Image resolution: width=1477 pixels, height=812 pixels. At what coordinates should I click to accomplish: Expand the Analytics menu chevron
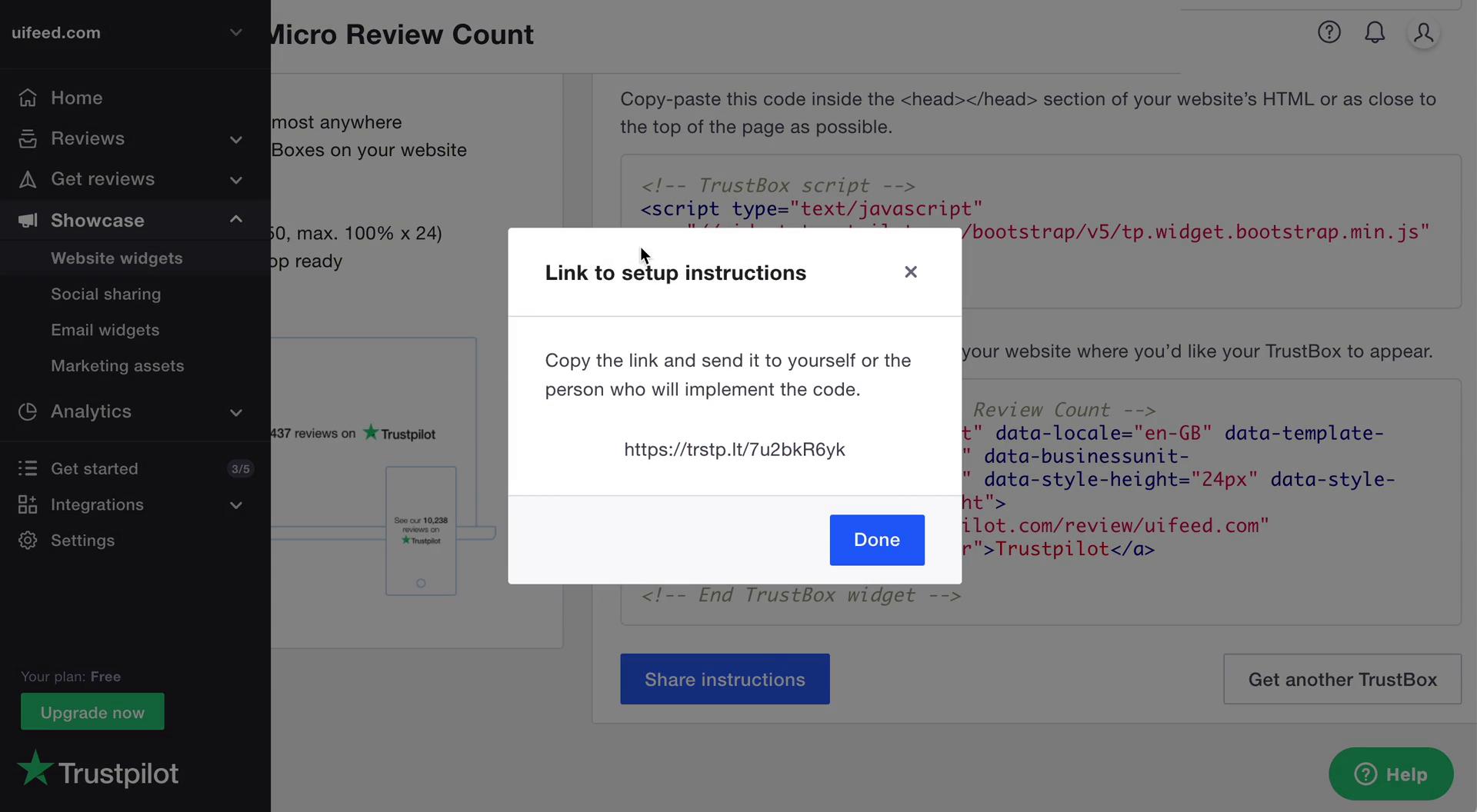click(236, 412)
